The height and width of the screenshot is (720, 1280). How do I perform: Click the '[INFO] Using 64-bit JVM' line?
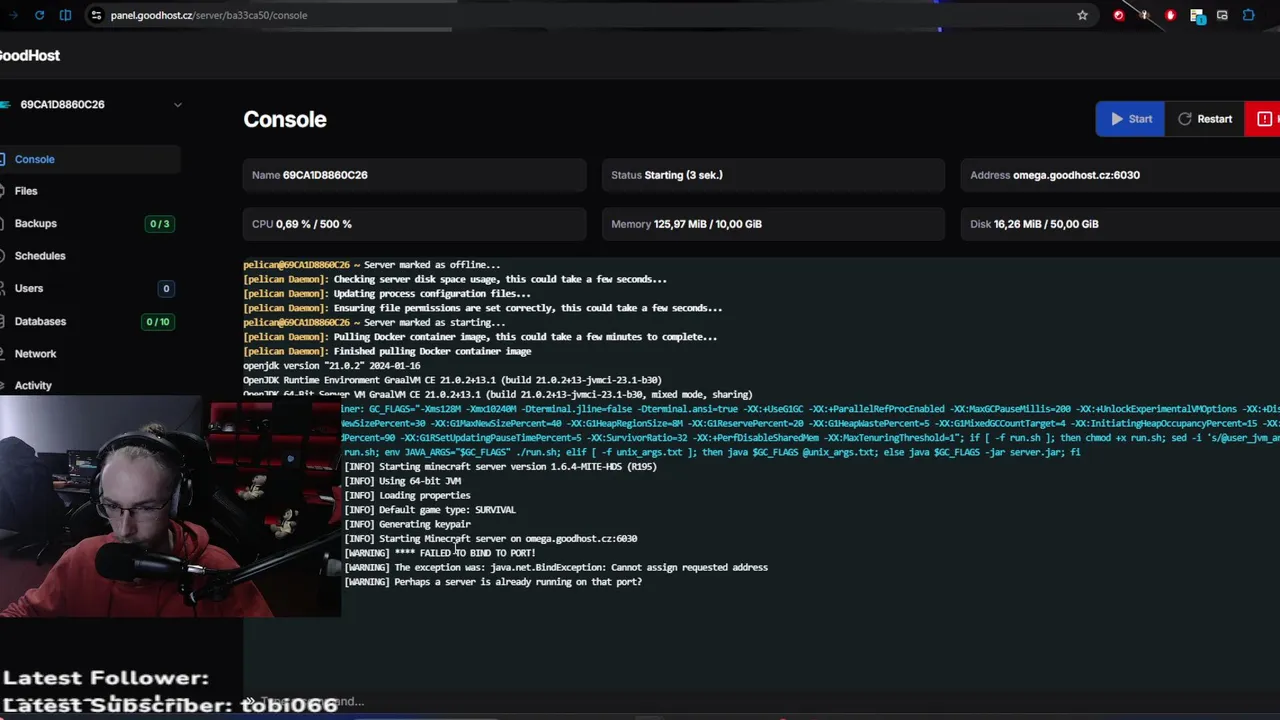(403, 481)
